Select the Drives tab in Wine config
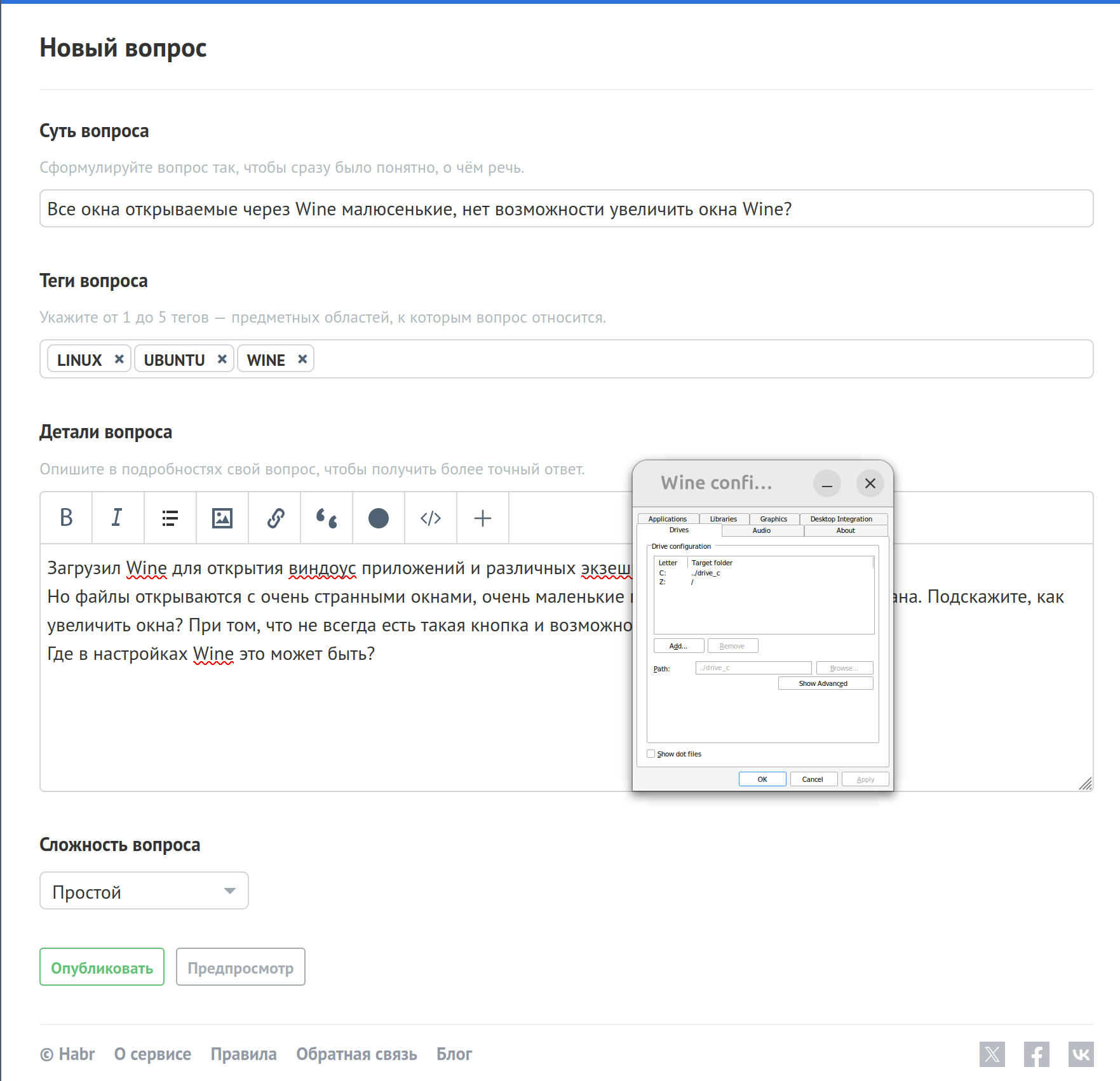This screenshot has width=1120, height=1081. point(679,530)
